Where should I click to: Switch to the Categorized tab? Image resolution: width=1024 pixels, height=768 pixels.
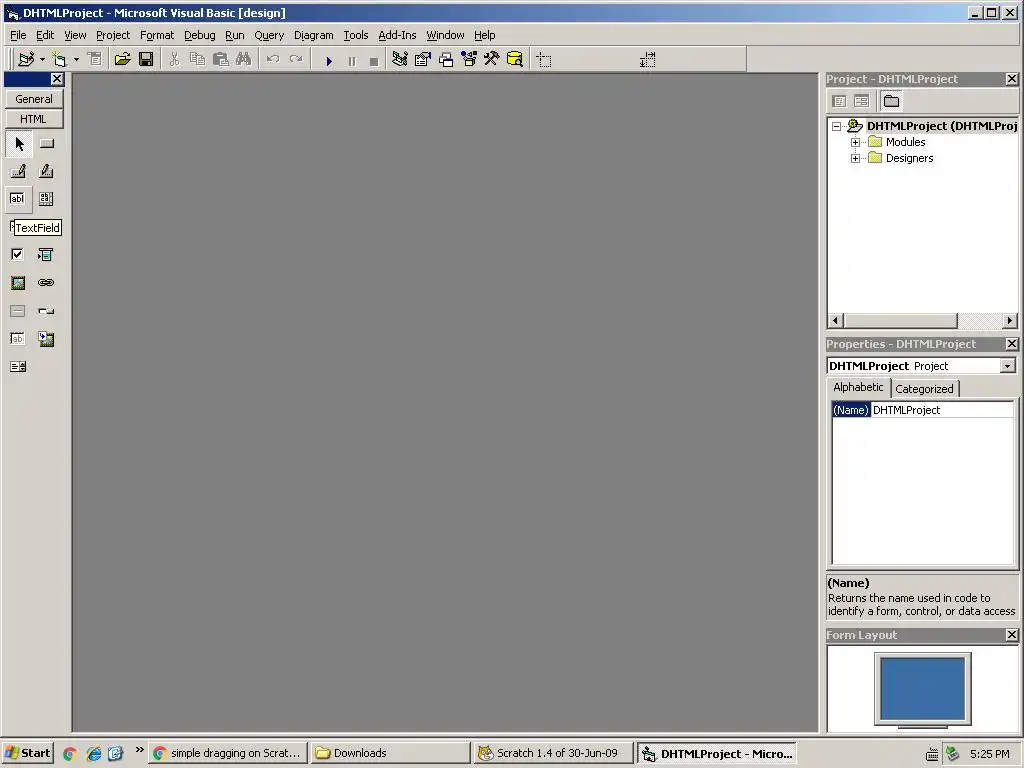pos(924,389)
